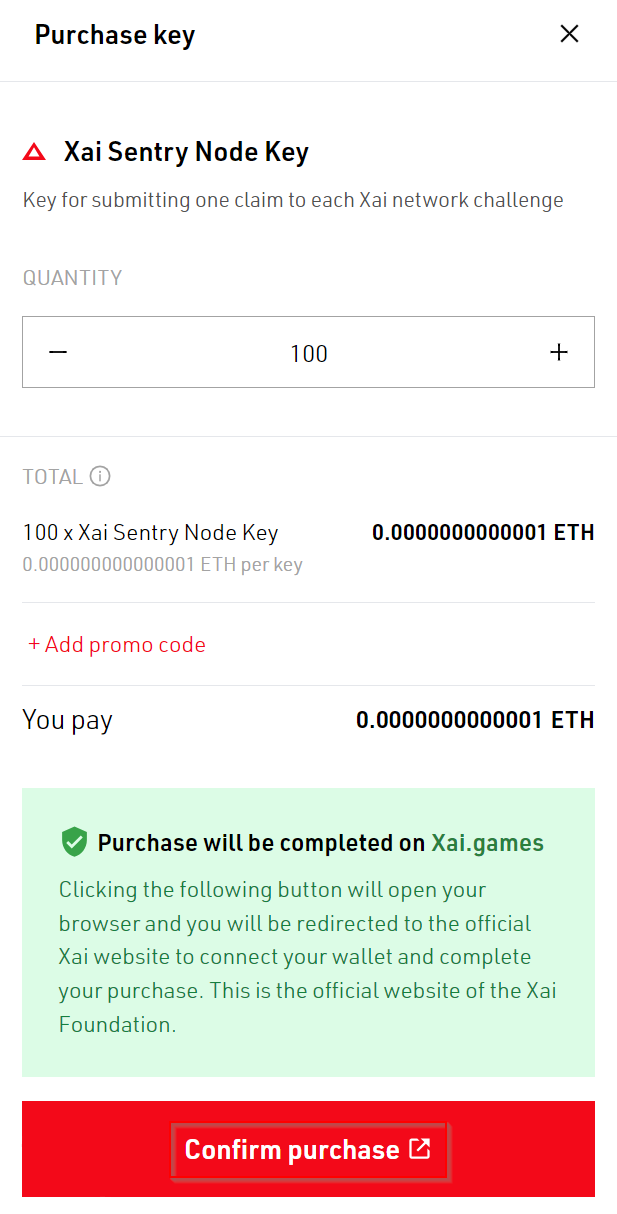Click the red Xai triangle logo
Screen dimensions: 617x1214
tap(34, 153)
